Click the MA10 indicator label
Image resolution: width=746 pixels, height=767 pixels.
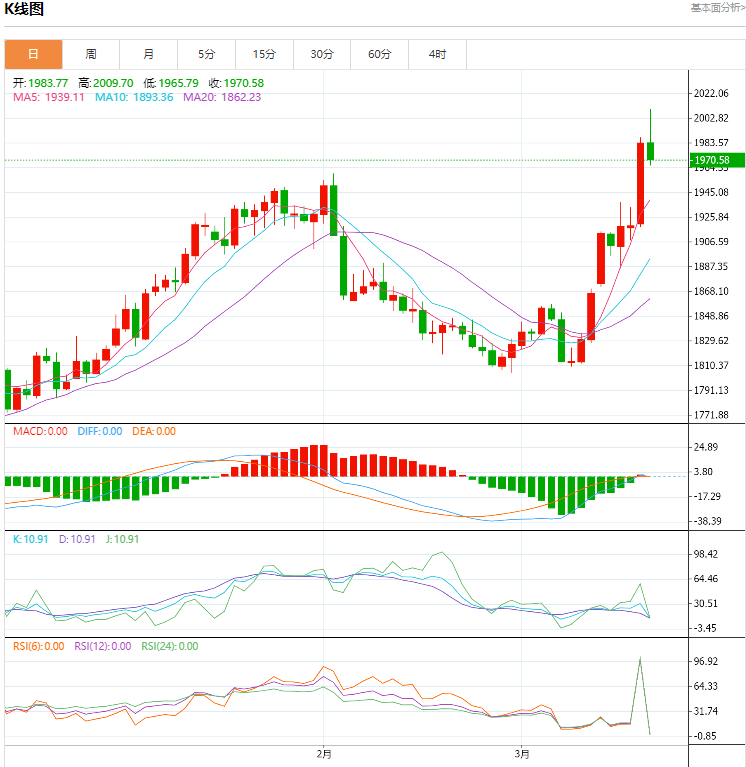tap(134, 97)
